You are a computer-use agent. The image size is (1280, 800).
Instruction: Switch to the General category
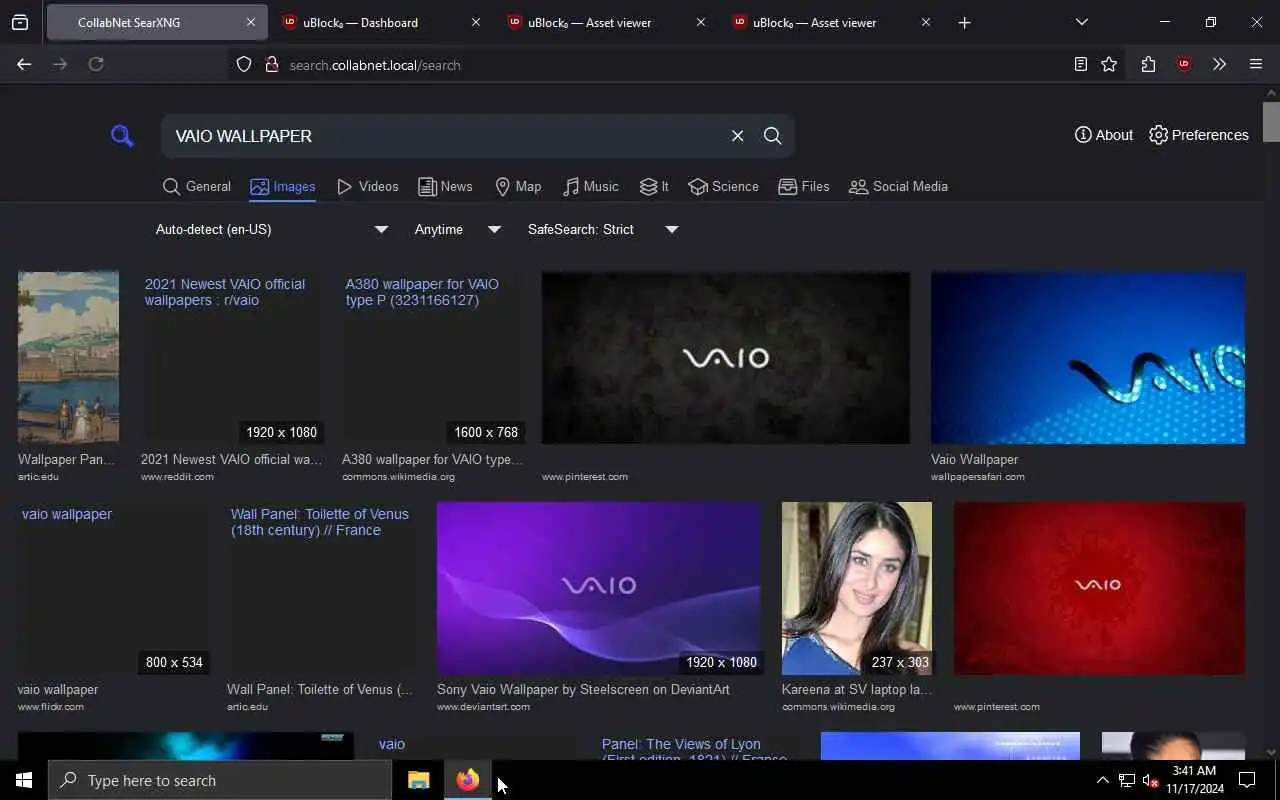(197, 186)
